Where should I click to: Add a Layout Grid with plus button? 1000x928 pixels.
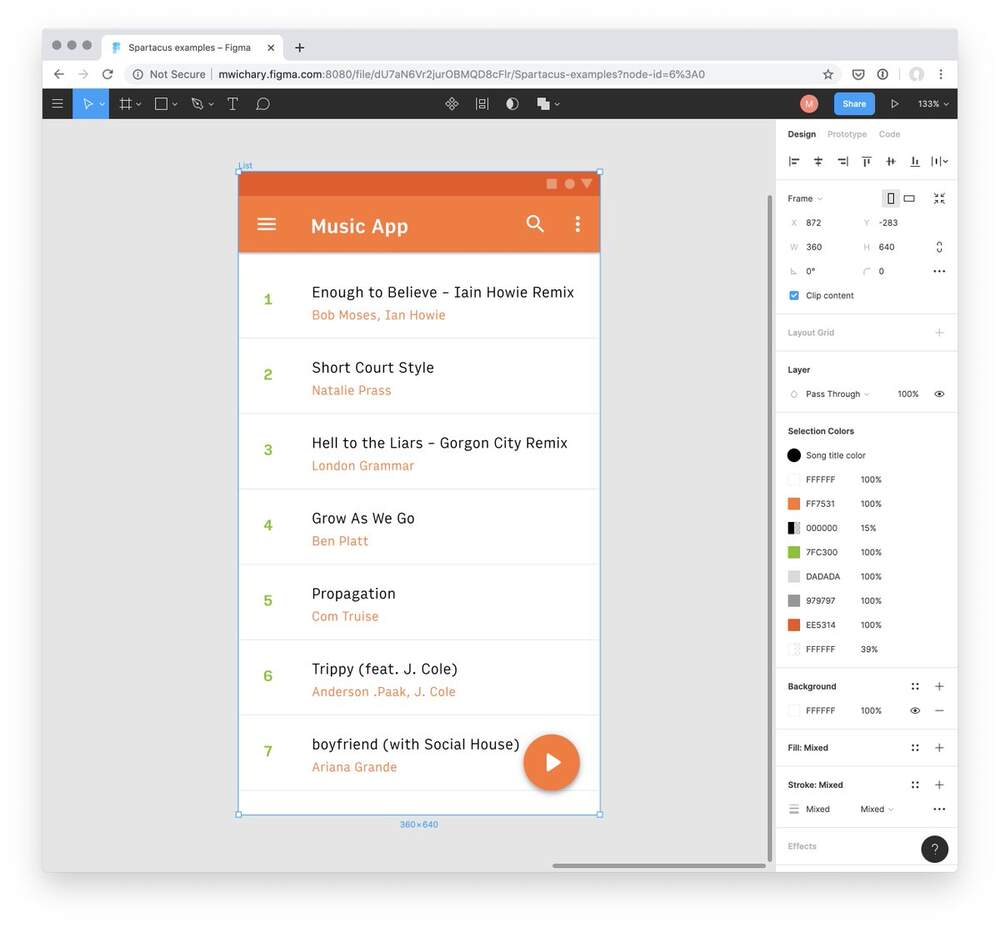click(939, 333)
